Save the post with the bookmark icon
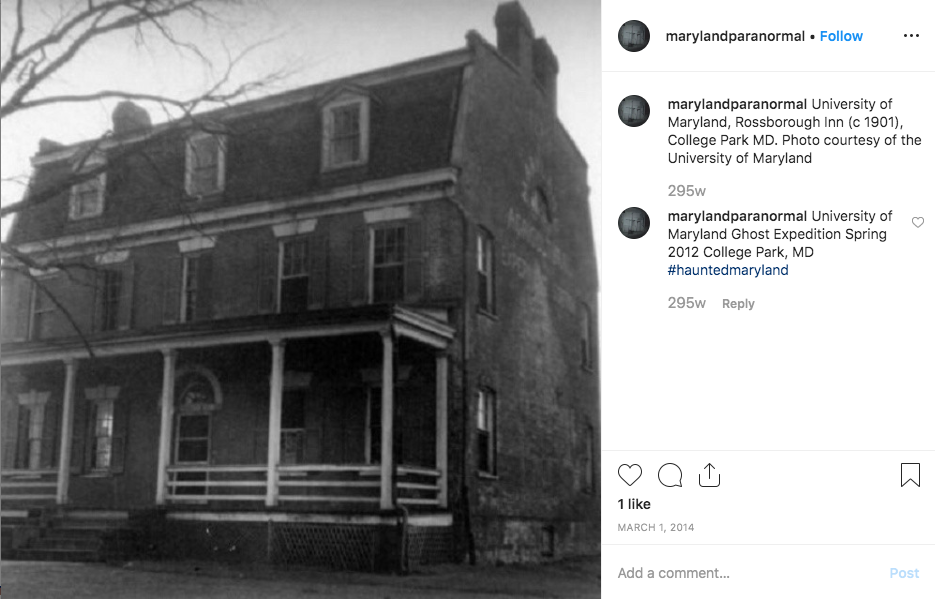935x599 pixels. 910,475
